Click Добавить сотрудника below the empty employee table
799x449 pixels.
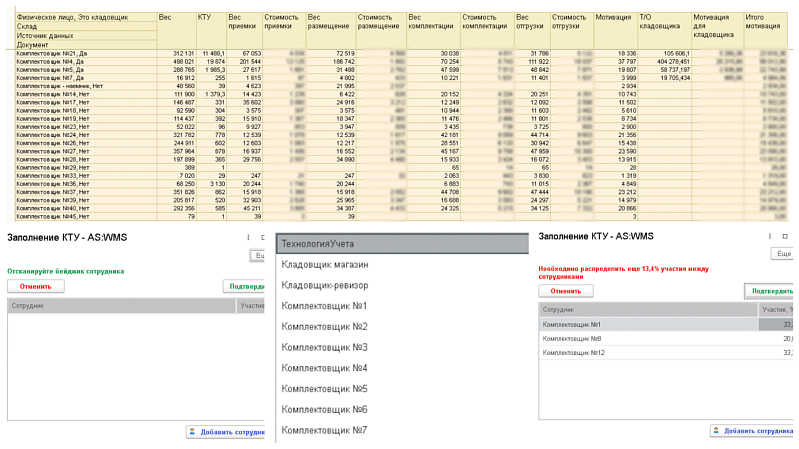[226, 432]
